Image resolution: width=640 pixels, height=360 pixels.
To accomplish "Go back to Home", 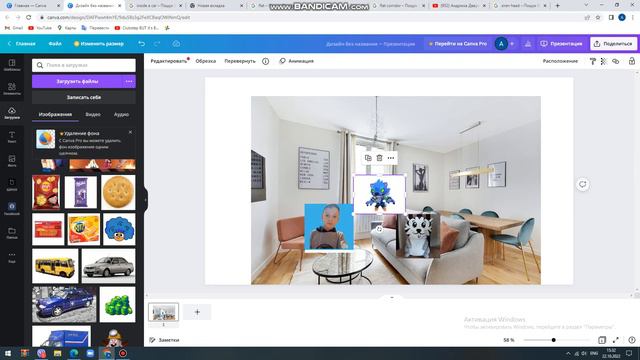I will pyautogui.click(x=22, y=44).
